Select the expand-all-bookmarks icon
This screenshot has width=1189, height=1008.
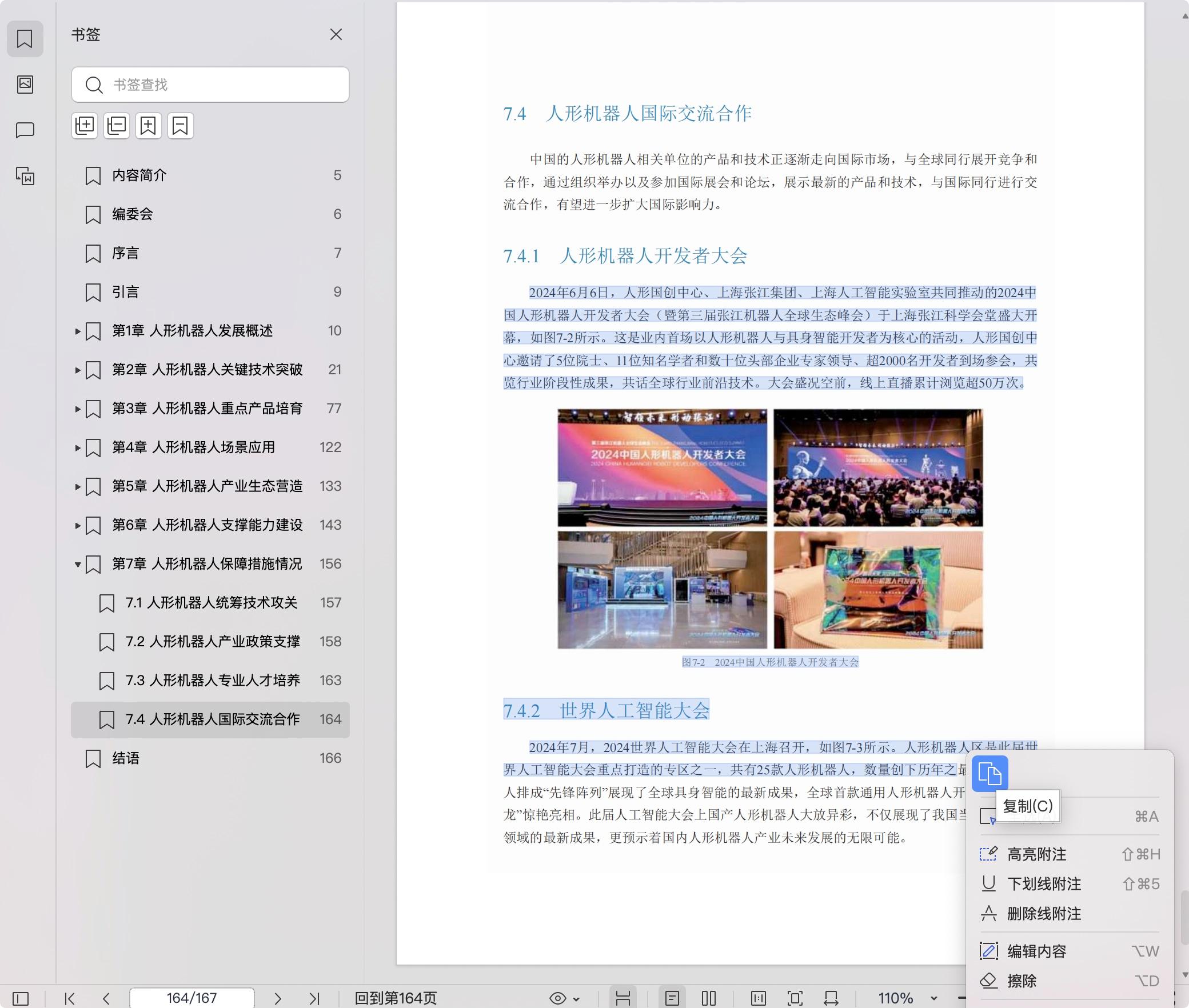(x=85, y=126)
